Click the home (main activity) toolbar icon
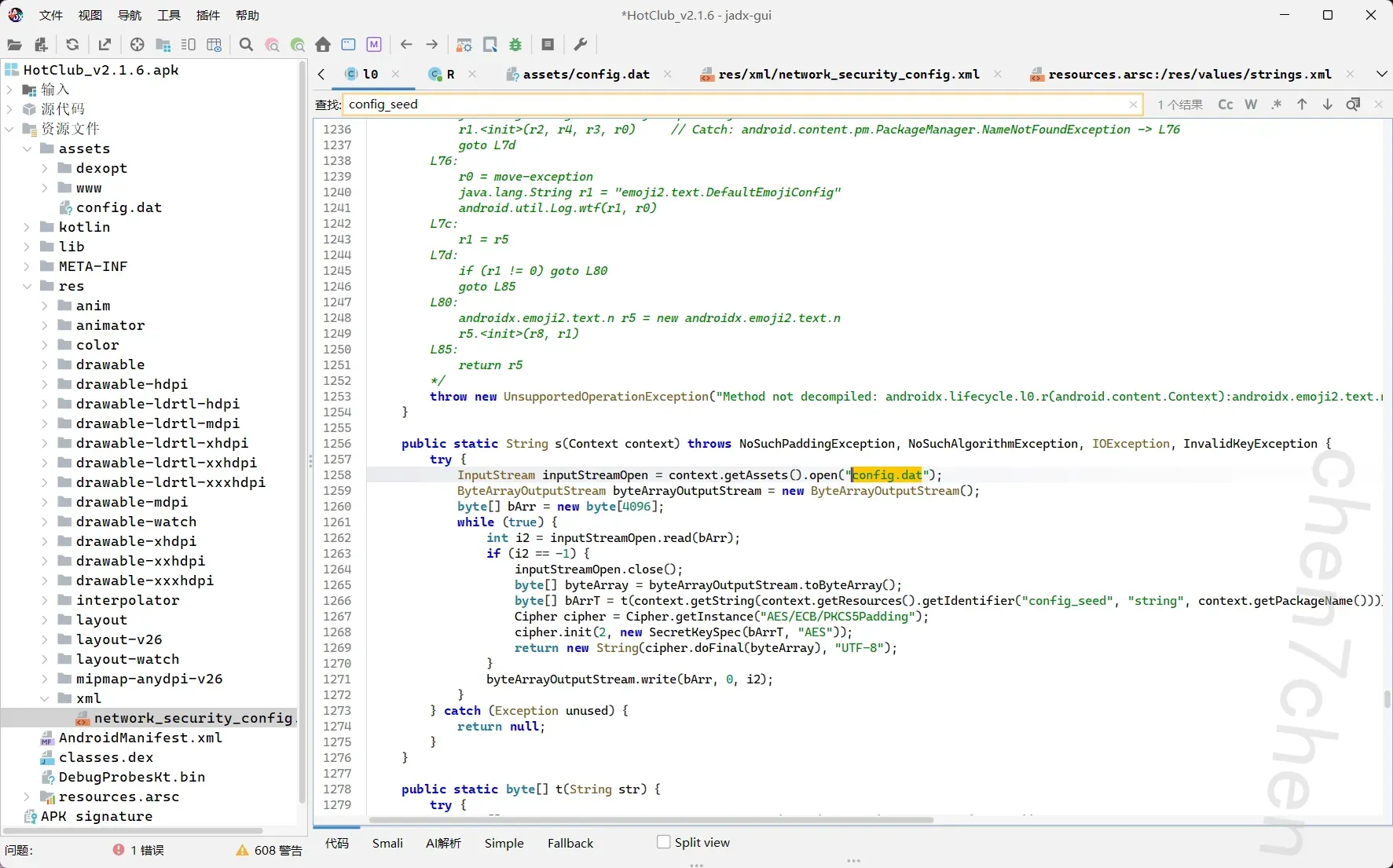The image size is (1393, 868). [x=323, y=45]
